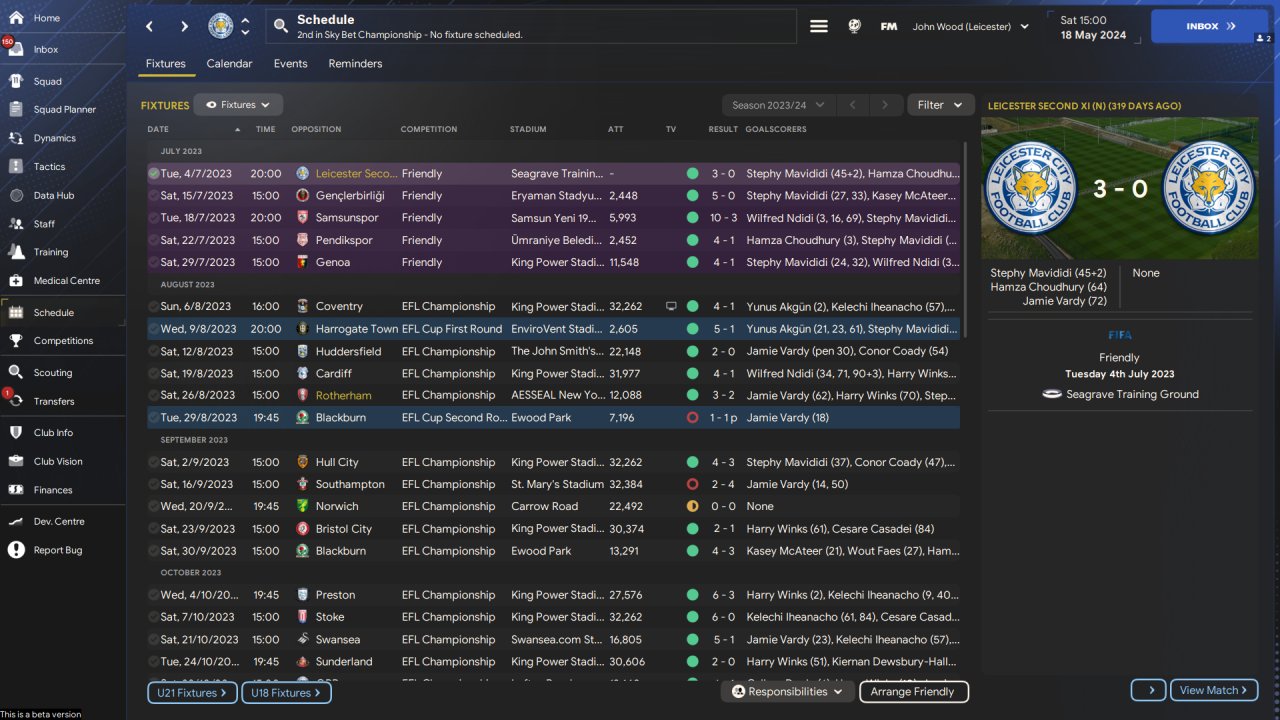Select the radio marker for Coventry fixture

click(153, 306)
